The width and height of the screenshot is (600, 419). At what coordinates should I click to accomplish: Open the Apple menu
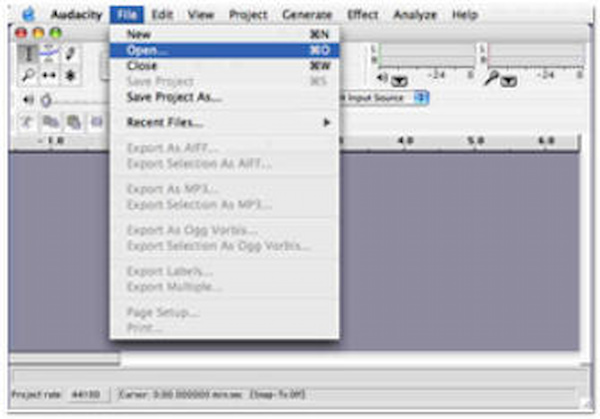click(28, 15)
